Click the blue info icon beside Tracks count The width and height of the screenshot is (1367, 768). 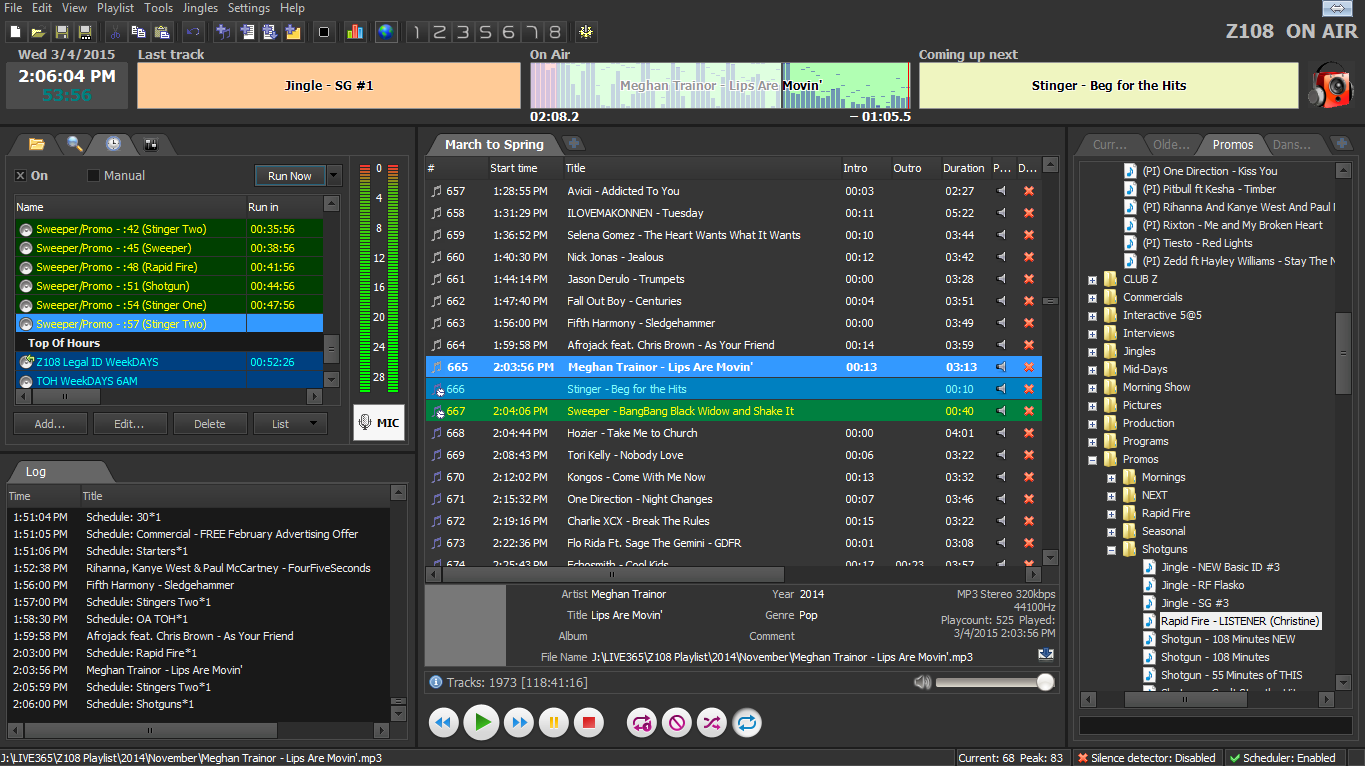tap(436, 682)
